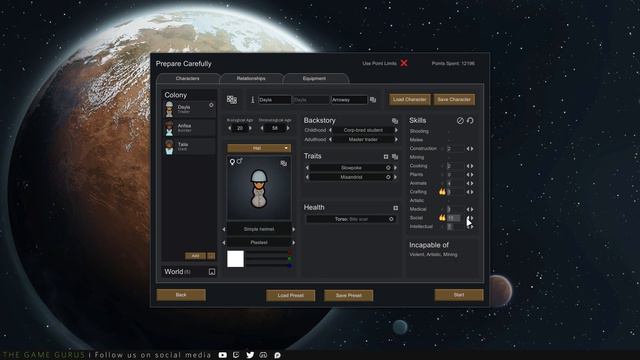Screen dimensions: 640x360
Task: Click Load Preset button
Action: 291,296
